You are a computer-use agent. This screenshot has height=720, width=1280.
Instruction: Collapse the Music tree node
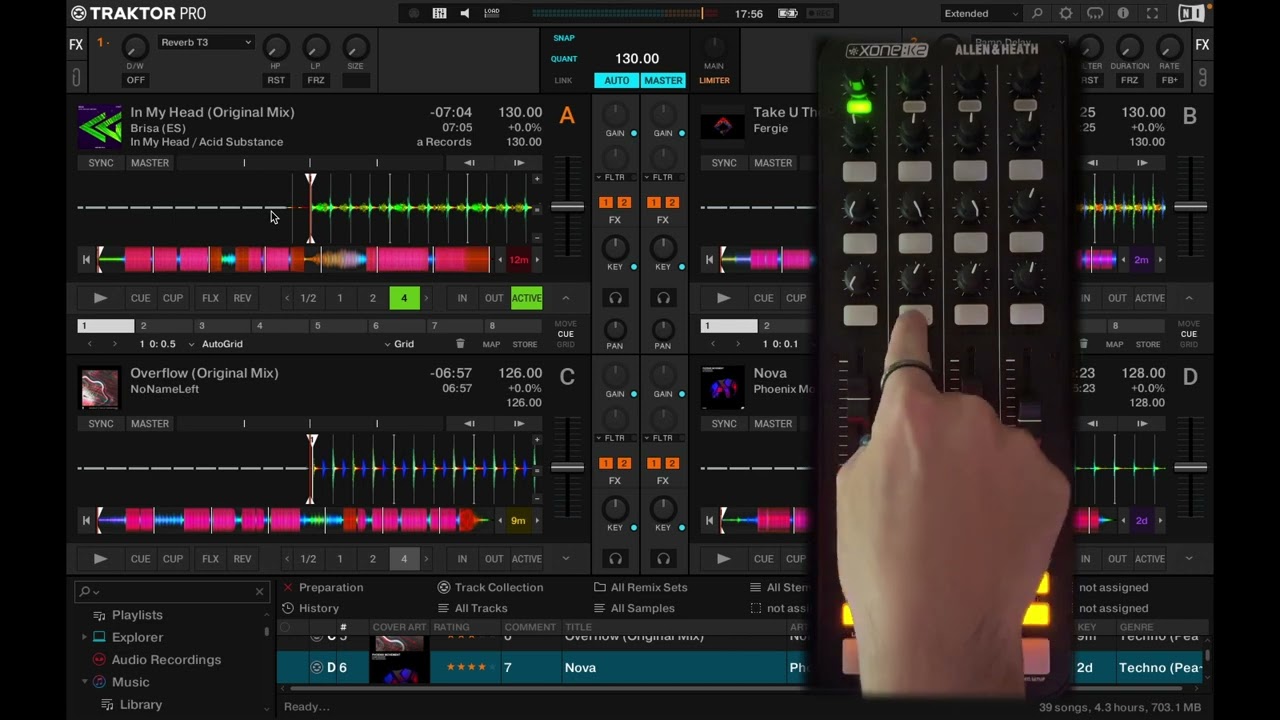tap(84, 682)
